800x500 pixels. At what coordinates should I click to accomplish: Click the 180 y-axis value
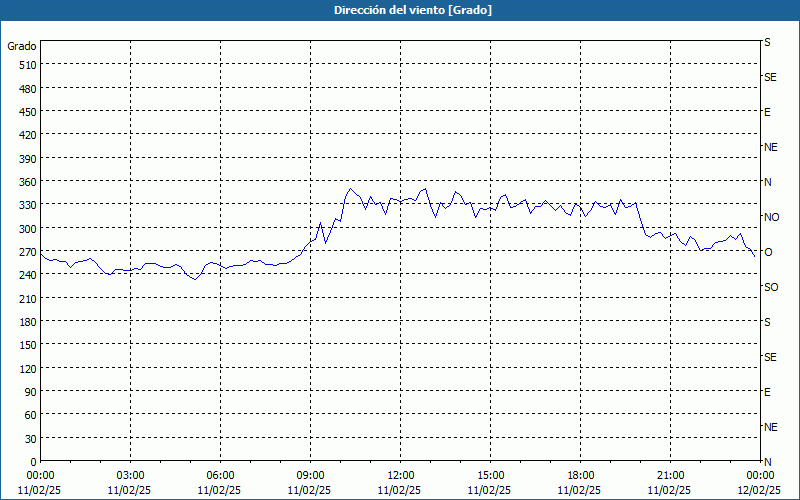29,322
